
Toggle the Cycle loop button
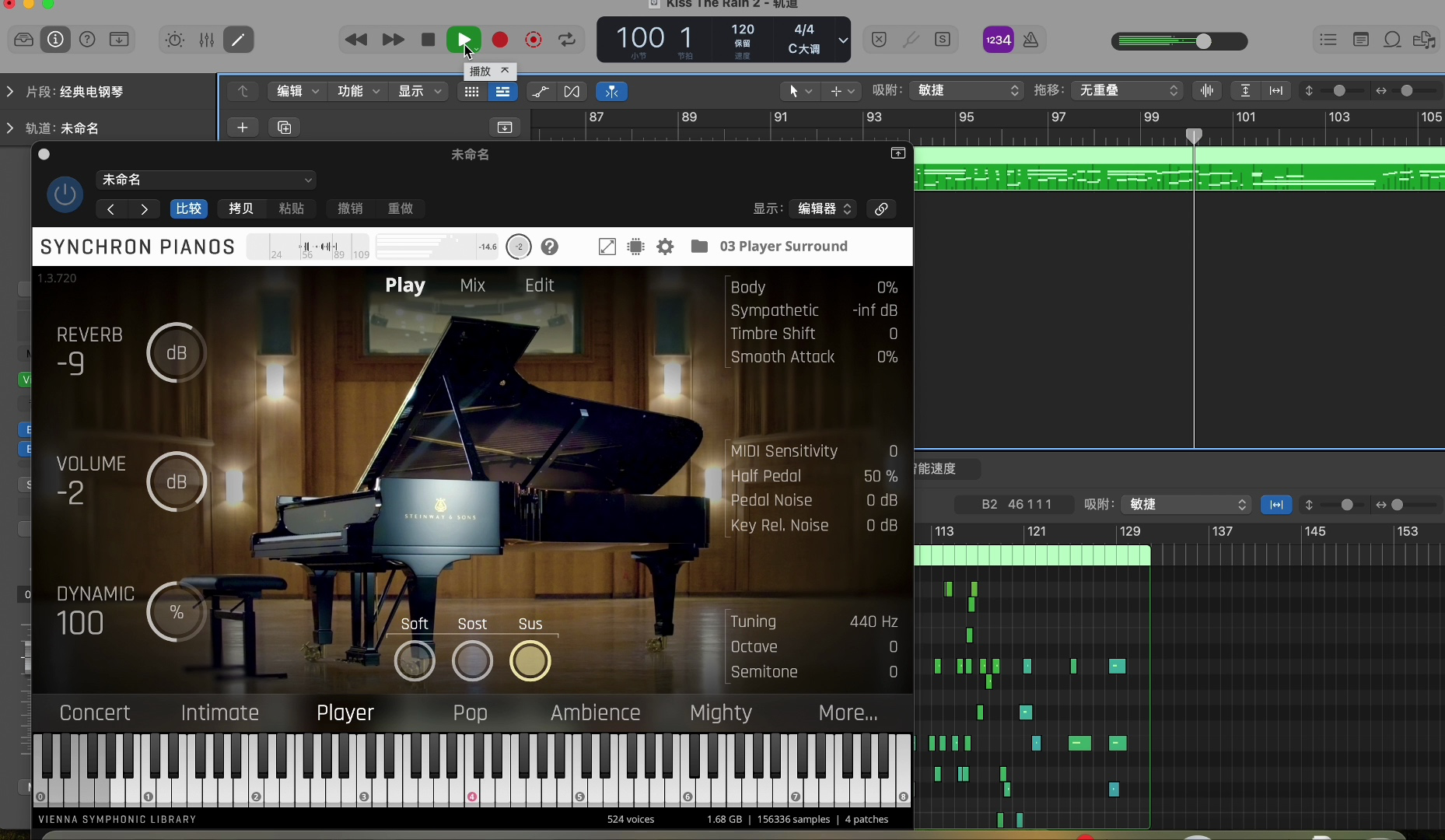[x=567, y=40]
